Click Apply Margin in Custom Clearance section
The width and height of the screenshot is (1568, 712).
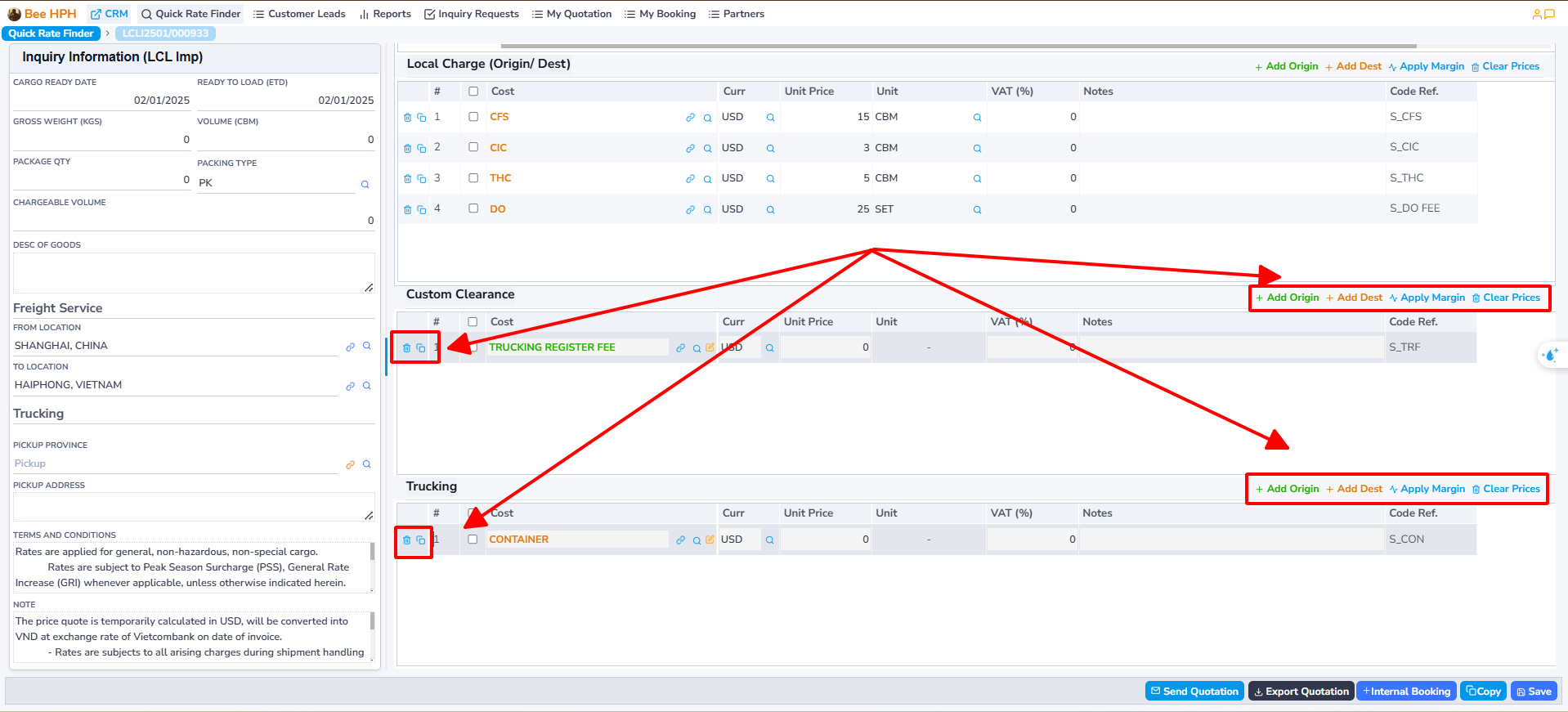point(1427,298)
